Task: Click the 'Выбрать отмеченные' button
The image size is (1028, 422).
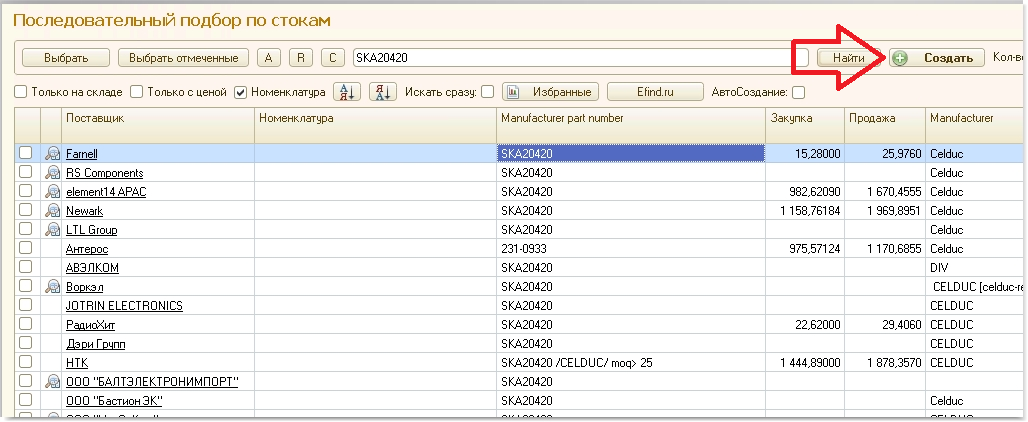Action: [x=183, y=58]
